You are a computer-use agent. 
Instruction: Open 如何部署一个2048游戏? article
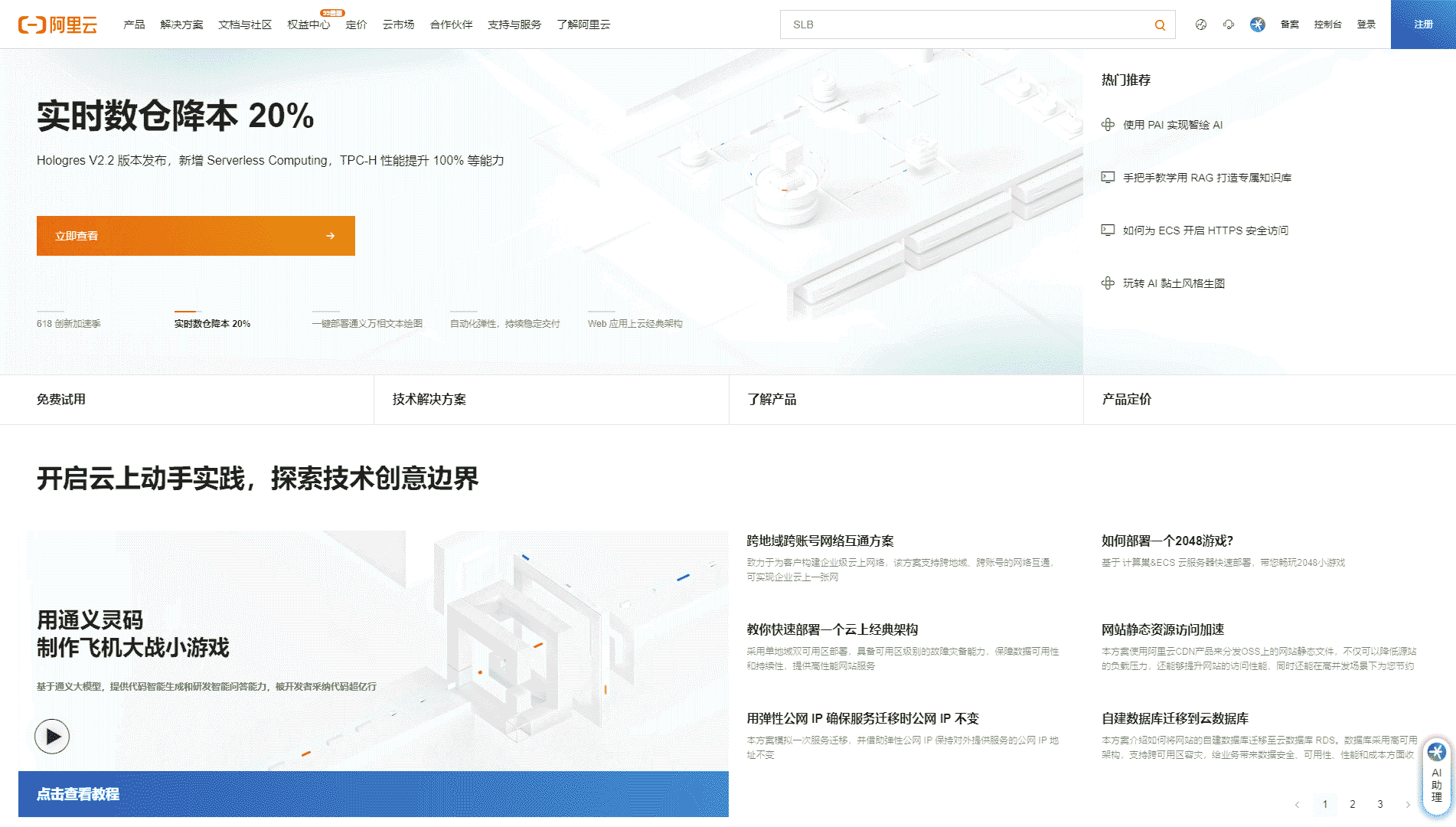pos(1167,541)
